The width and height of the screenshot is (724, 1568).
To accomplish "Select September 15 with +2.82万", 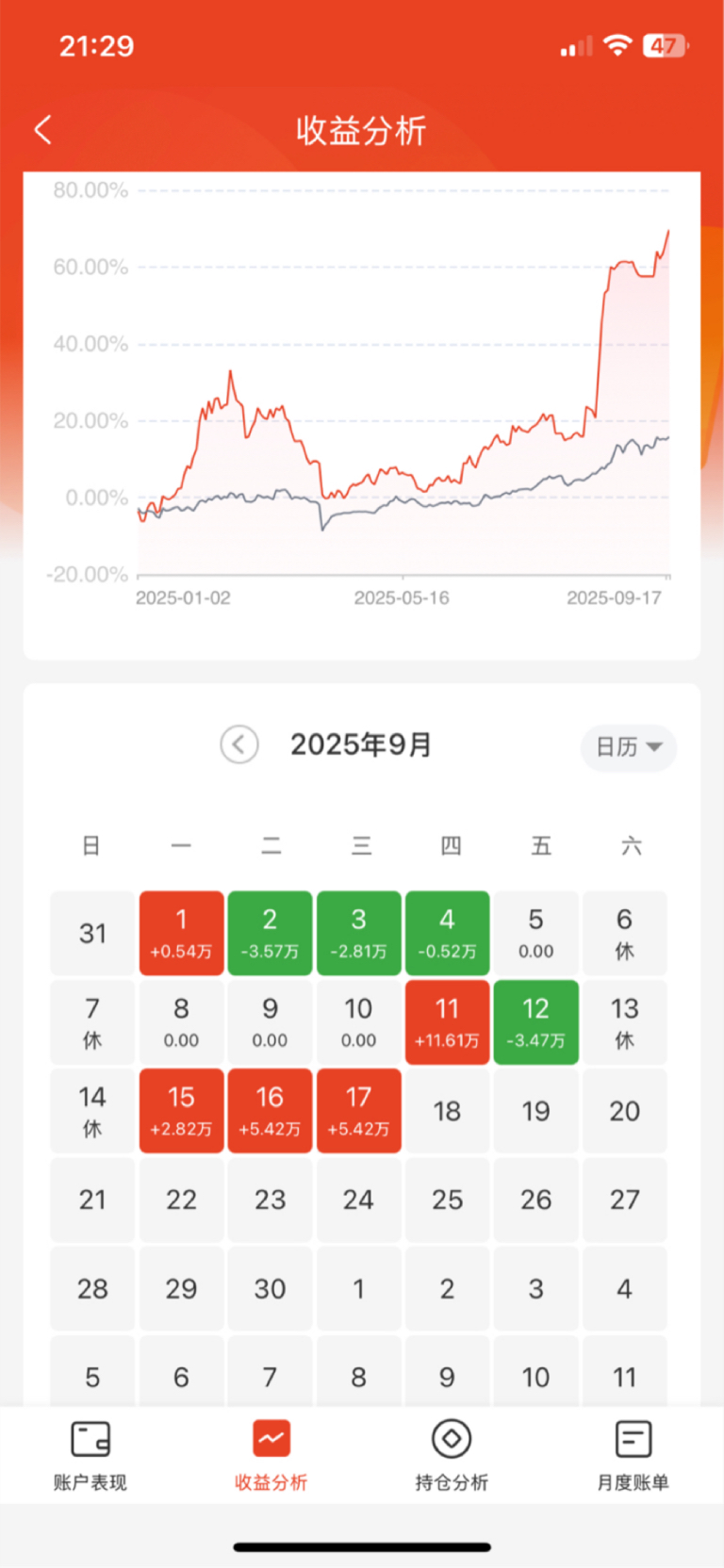I will pyautogui.click(x=182, y=1111).
